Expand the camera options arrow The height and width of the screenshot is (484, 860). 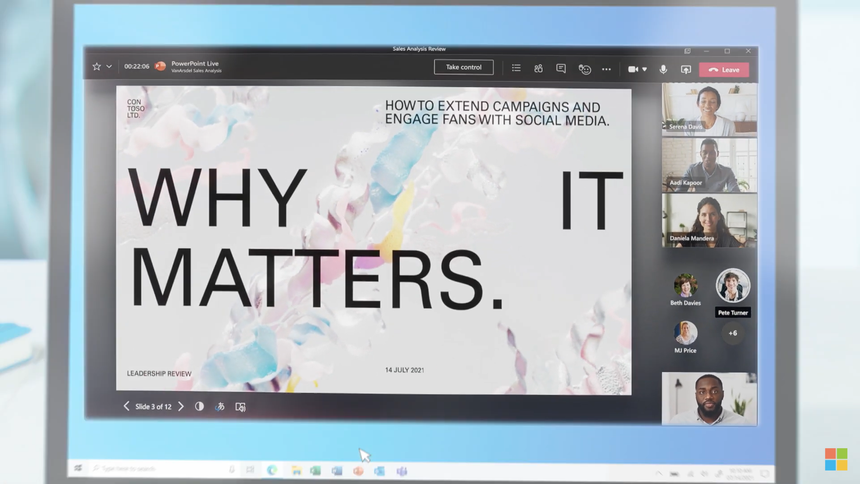click(x=644, y=70)
